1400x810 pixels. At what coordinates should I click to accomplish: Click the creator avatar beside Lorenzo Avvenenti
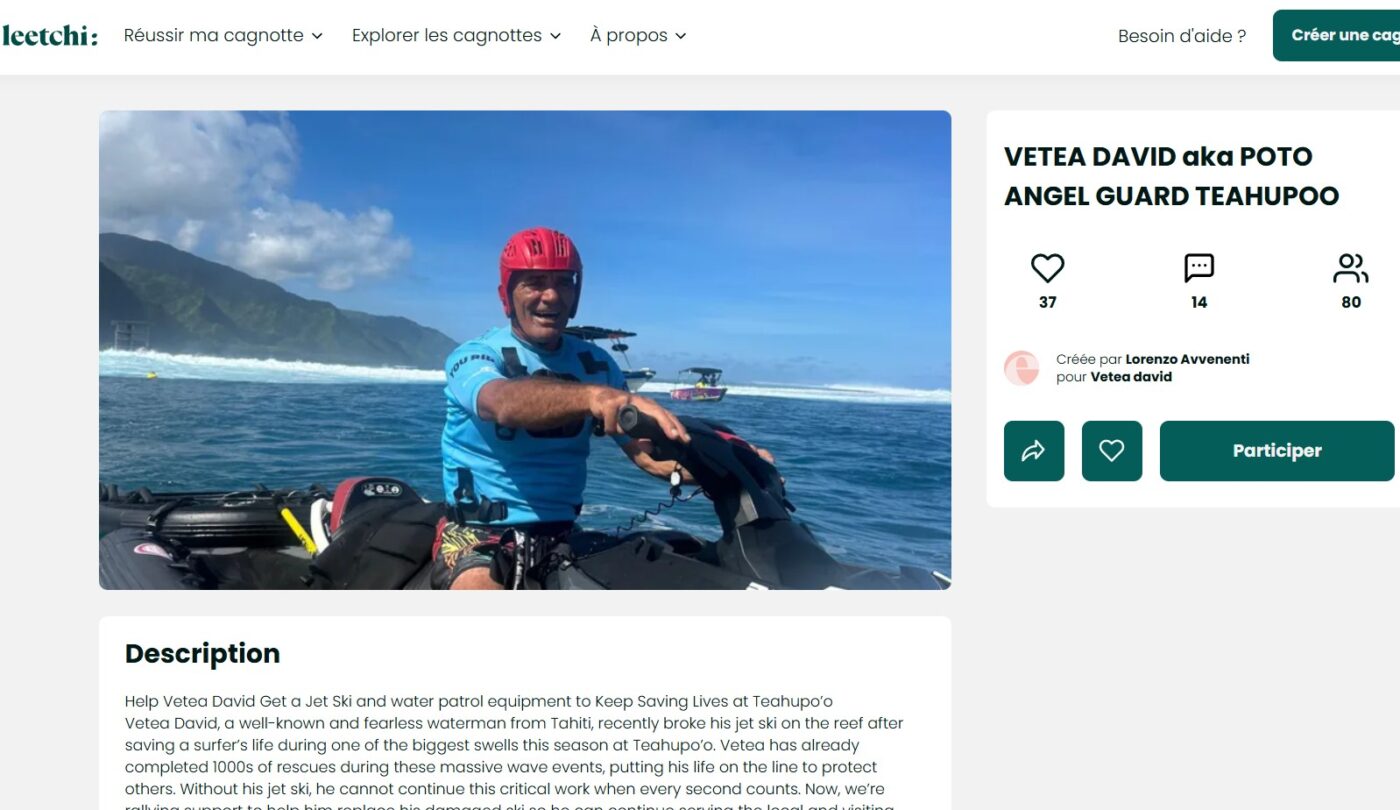click(1022, 368)
